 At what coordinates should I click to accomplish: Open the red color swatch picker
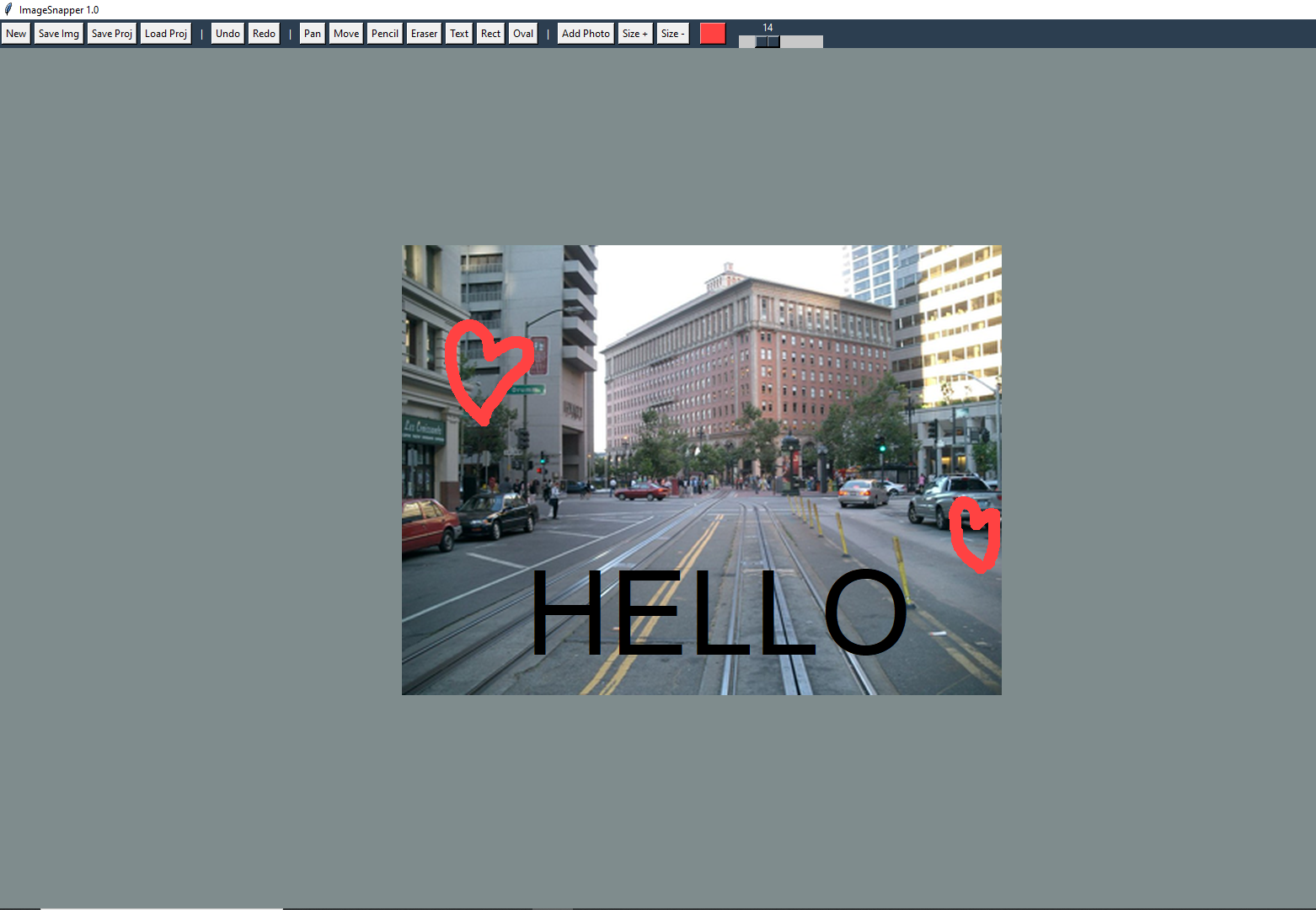[713, 34]
